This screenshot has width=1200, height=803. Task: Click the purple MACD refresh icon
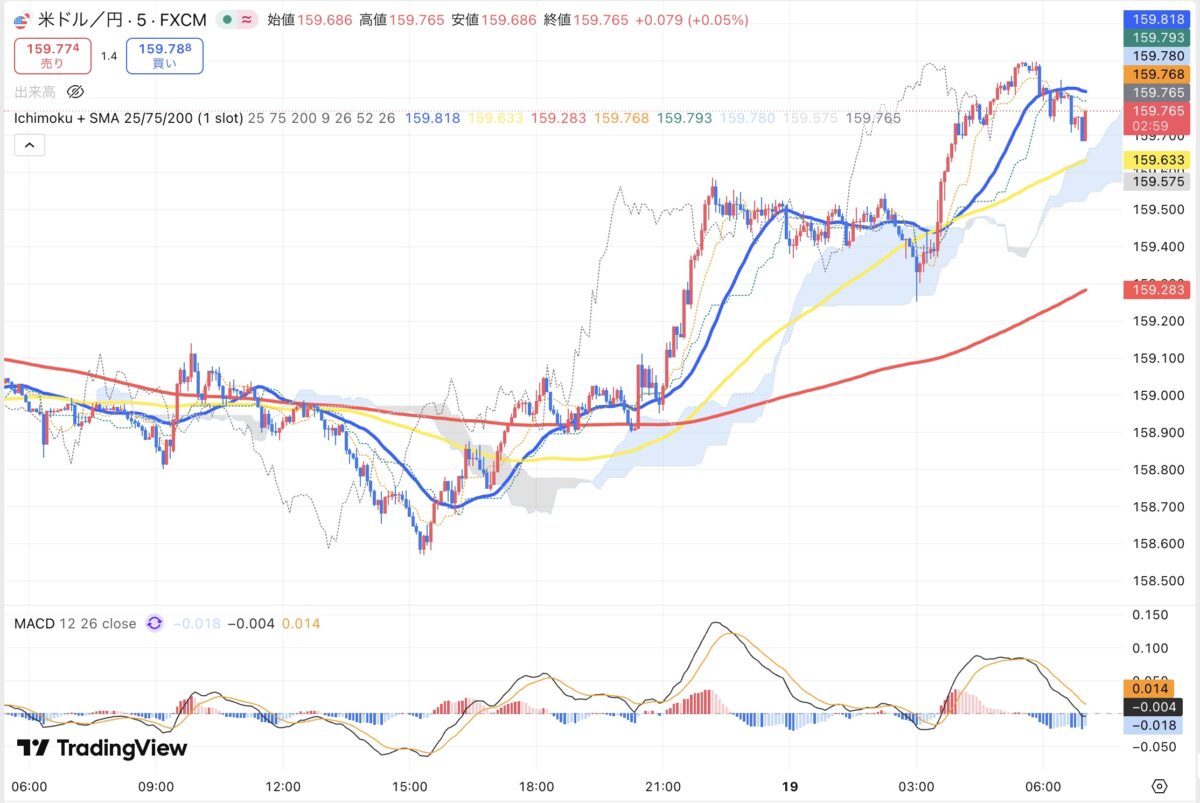(x=154, y=623)
